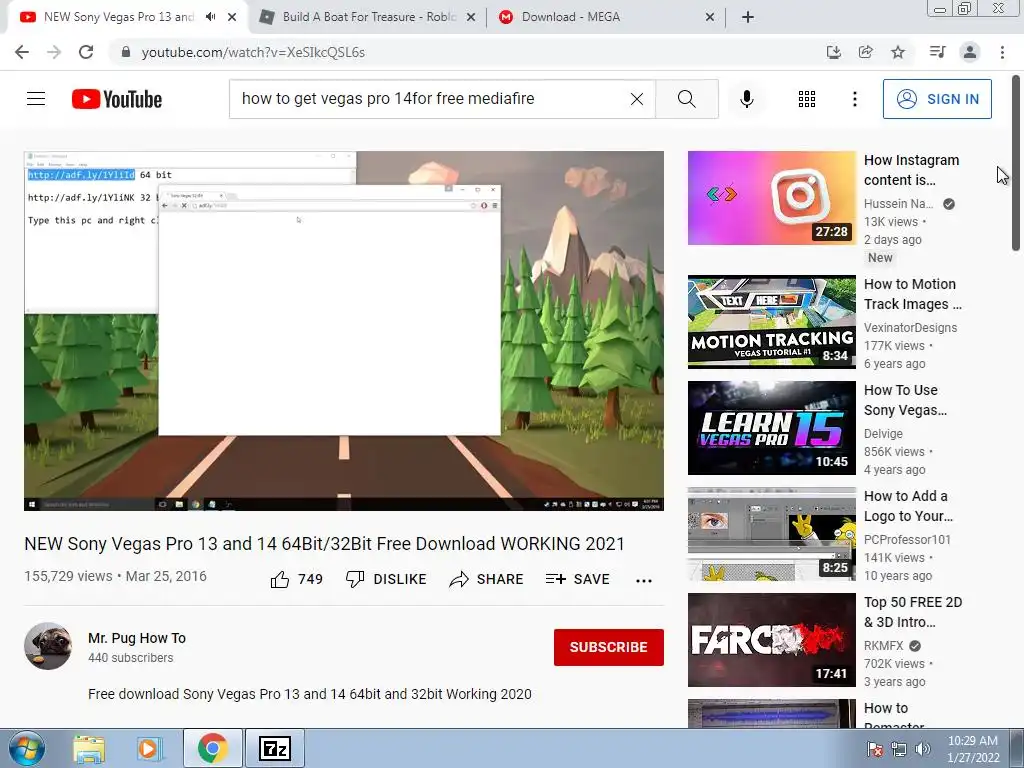Image resolution: width=1024 pixels, height=768 pixels.
Task: Subscribe to Mr. Pug How To
Action: coord(609,647)
